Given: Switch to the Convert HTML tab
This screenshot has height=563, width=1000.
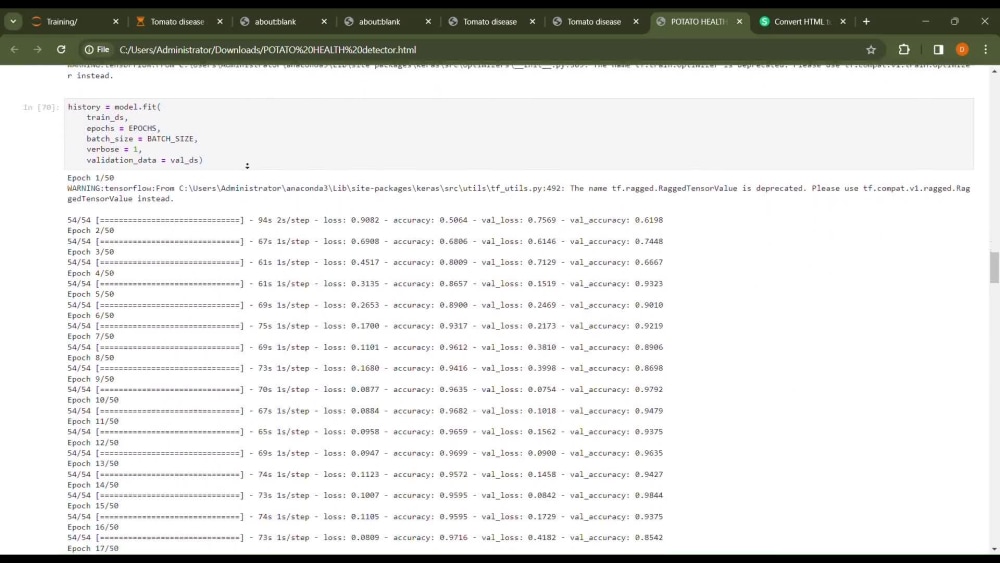Looking at the screenshot, I should (x=802, y=21).
